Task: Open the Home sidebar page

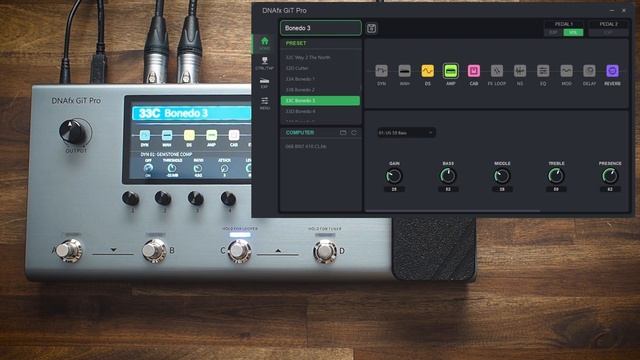Action: [x=264, y=43]
